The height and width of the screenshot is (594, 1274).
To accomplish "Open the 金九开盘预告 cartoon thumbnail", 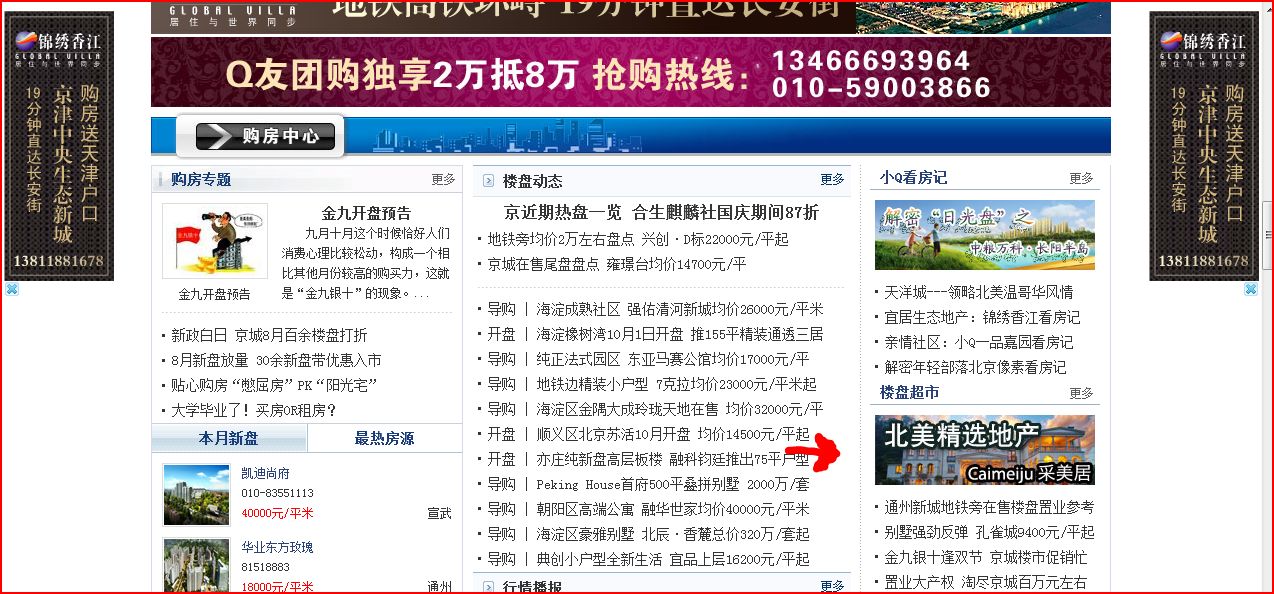I will (x=215, y=241).
